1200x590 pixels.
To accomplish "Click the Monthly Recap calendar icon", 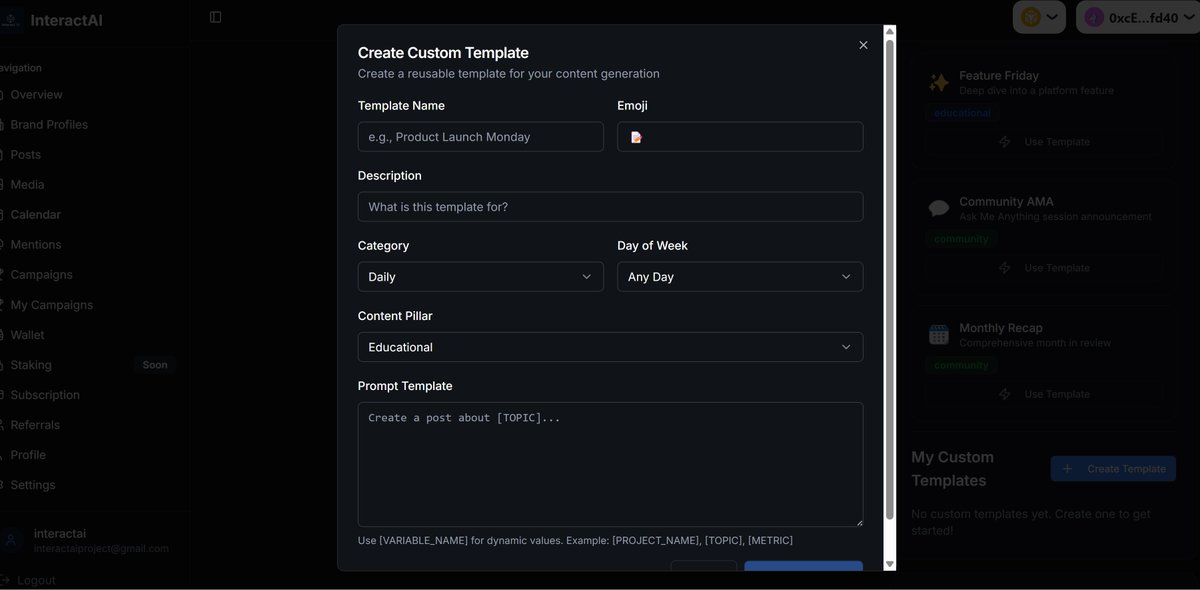I will (939, 335).
